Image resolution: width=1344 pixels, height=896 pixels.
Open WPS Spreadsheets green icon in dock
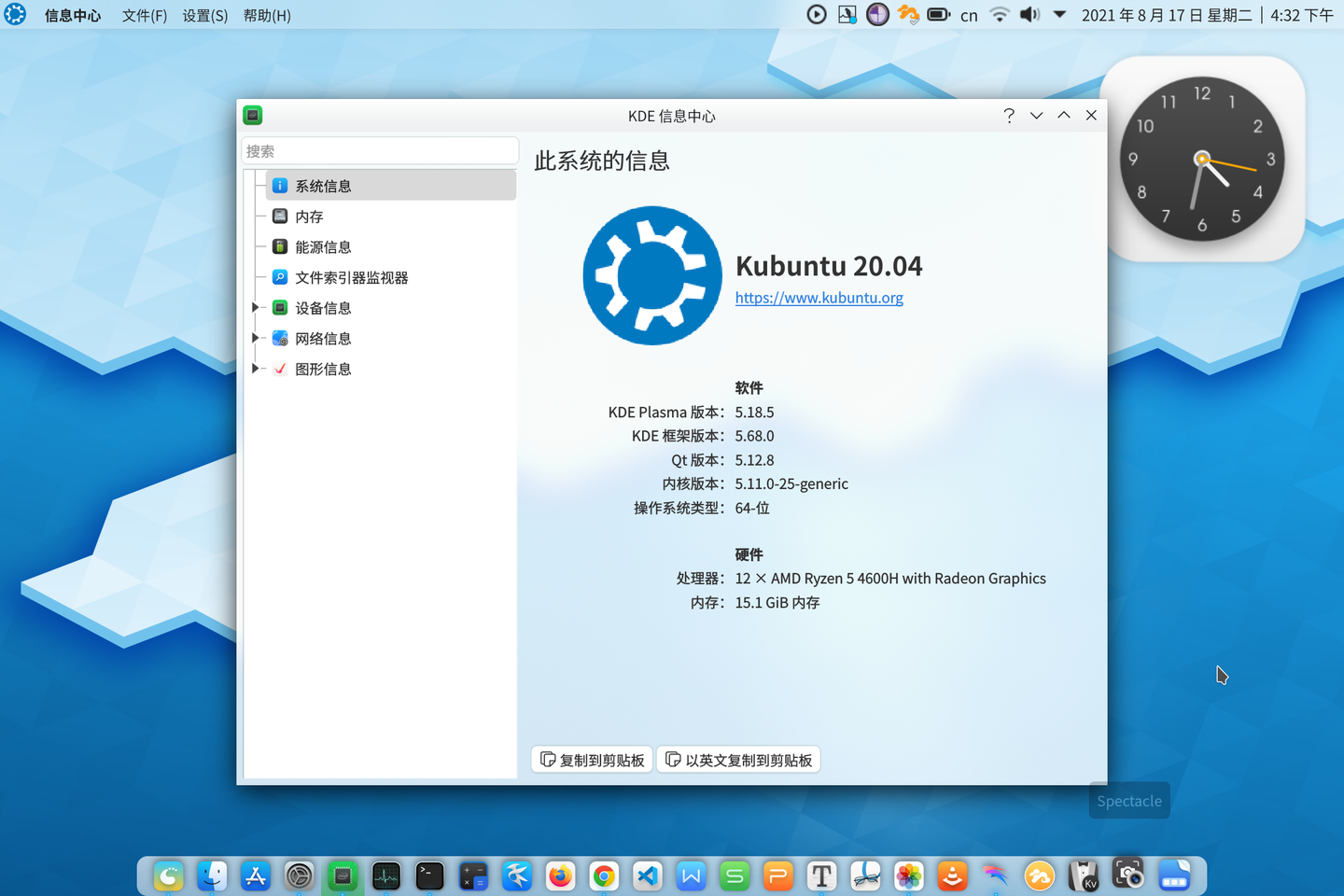735,875
